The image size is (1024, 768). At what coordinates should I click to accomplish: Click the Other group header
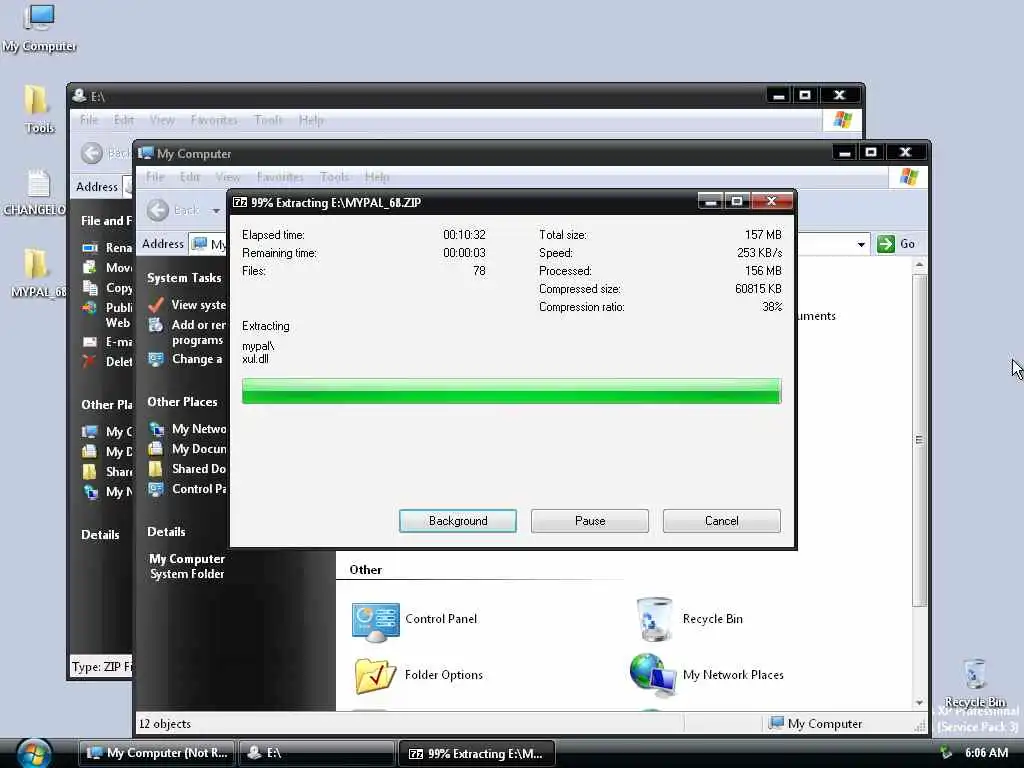[366, 569]
